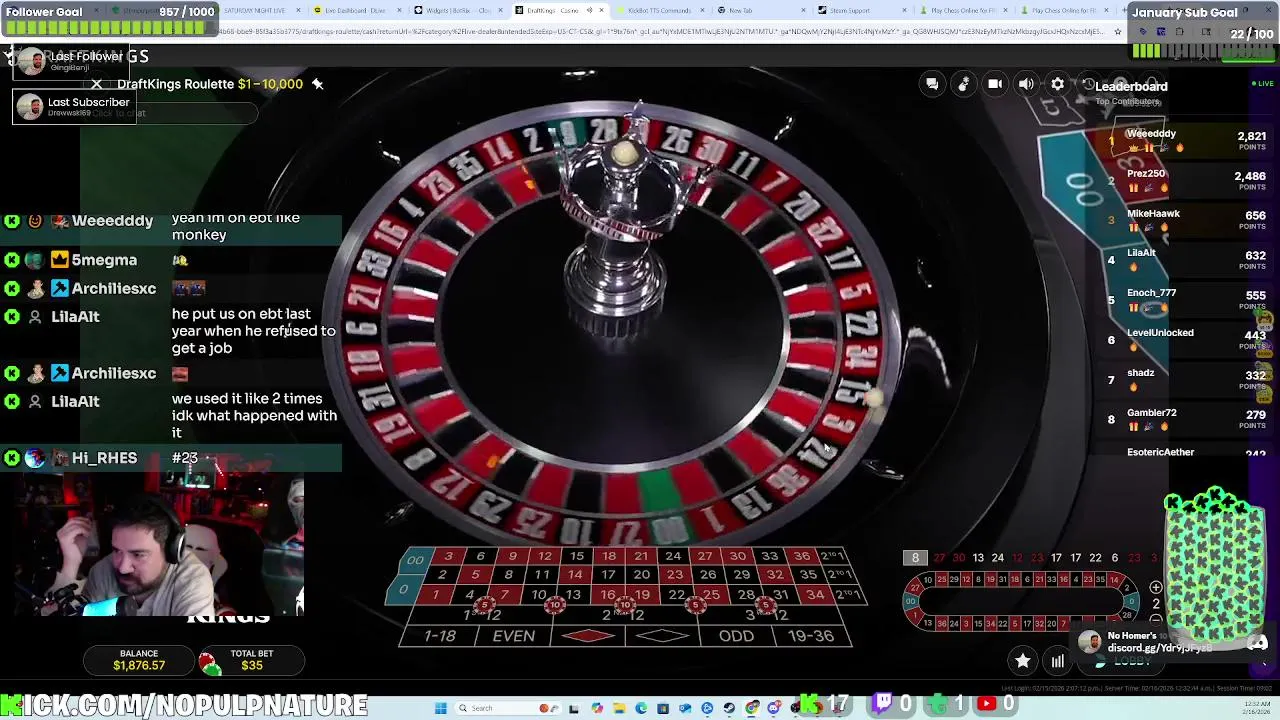The width and height of the screenshot is (1280, 720).
Task: Toggle the video camera icon
Action: pos(995,84)
